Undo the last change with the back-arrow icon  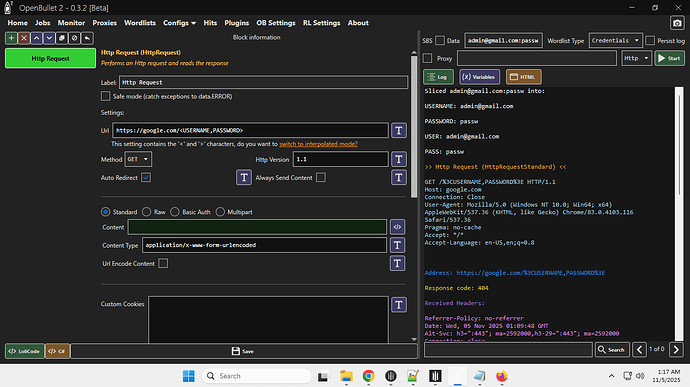tap(88, 38)
